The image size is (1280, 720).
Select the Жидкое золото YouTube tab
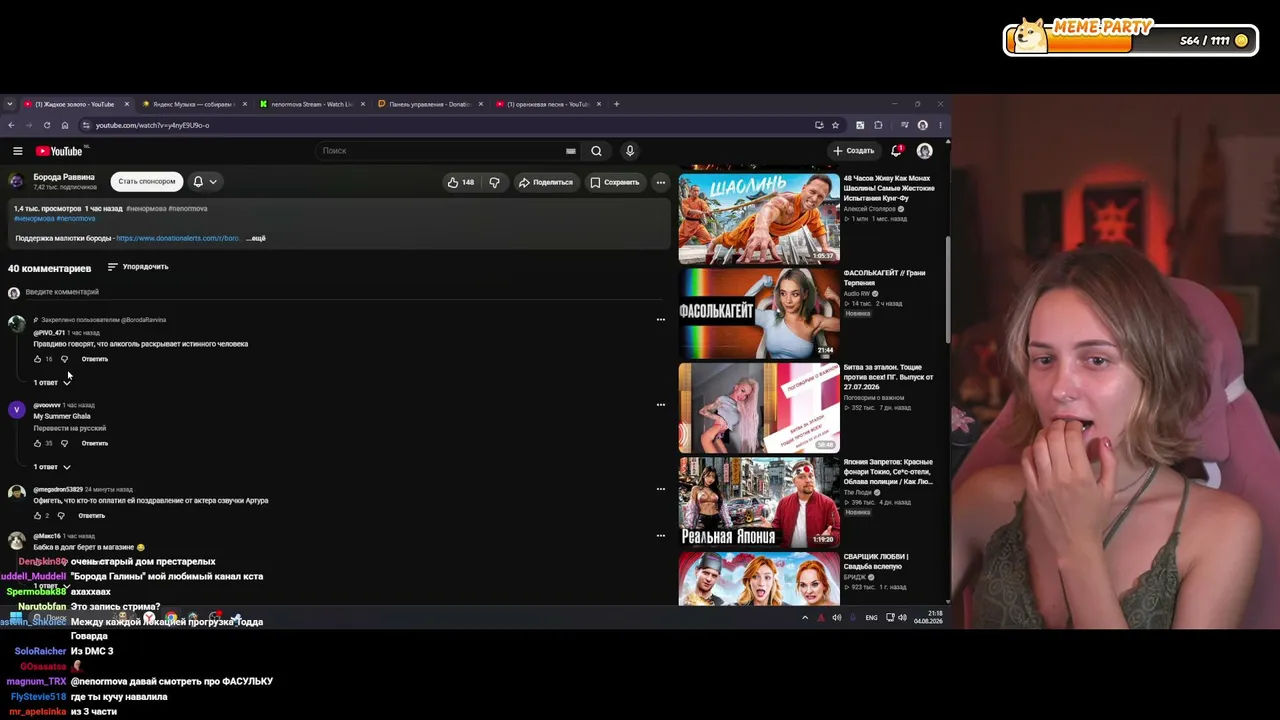(75, 104)
